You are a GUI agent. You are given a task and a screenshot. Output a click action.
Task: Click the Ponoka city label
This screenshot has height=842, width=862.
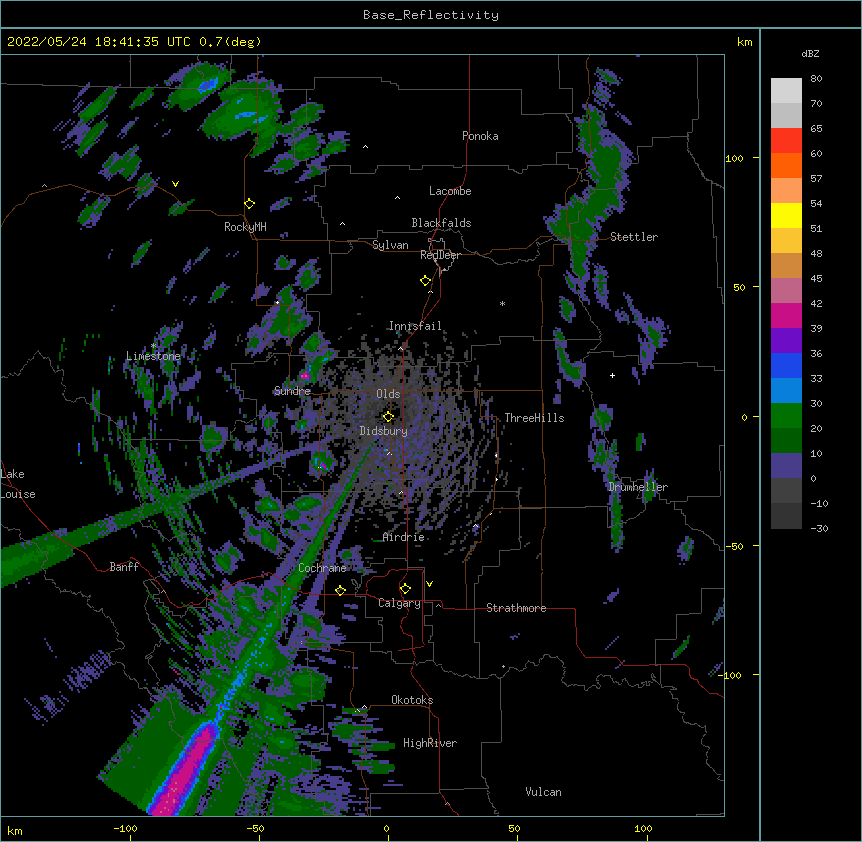point(480,136)
